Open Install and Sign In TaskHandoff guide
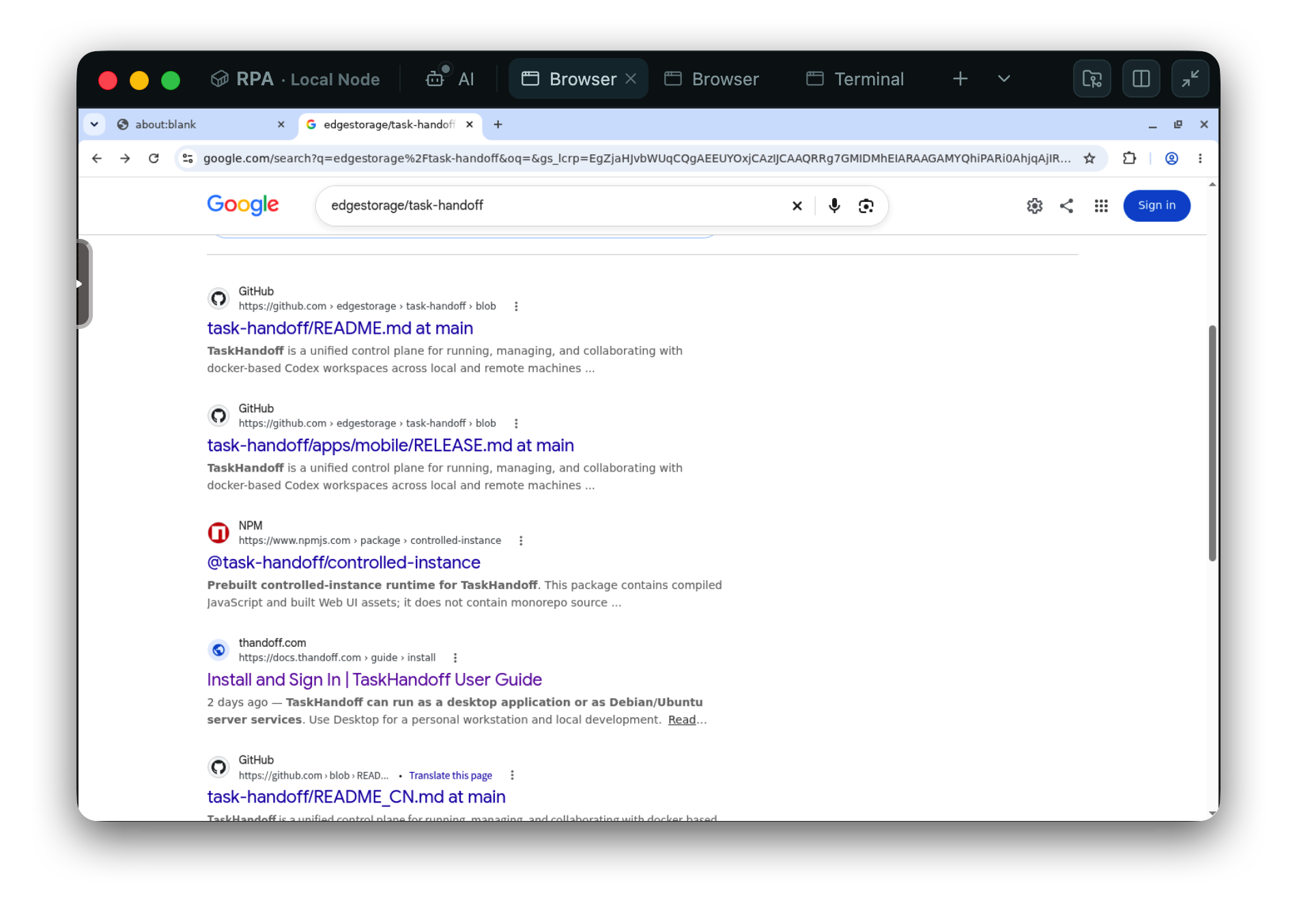The height and width of the screenshot is (924, 1297). point(374,680)
